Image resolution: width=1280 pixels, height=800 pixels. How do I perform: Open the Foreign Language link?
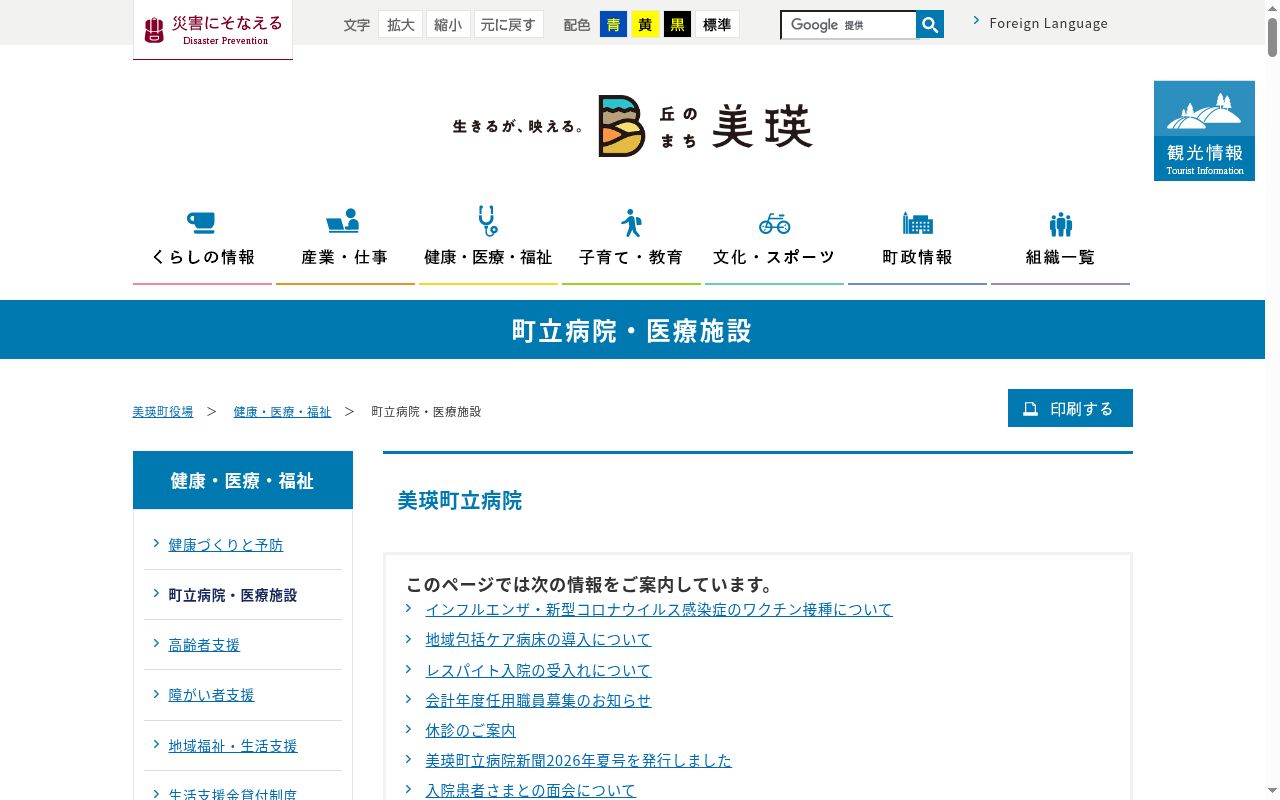tap(1048, 23)
